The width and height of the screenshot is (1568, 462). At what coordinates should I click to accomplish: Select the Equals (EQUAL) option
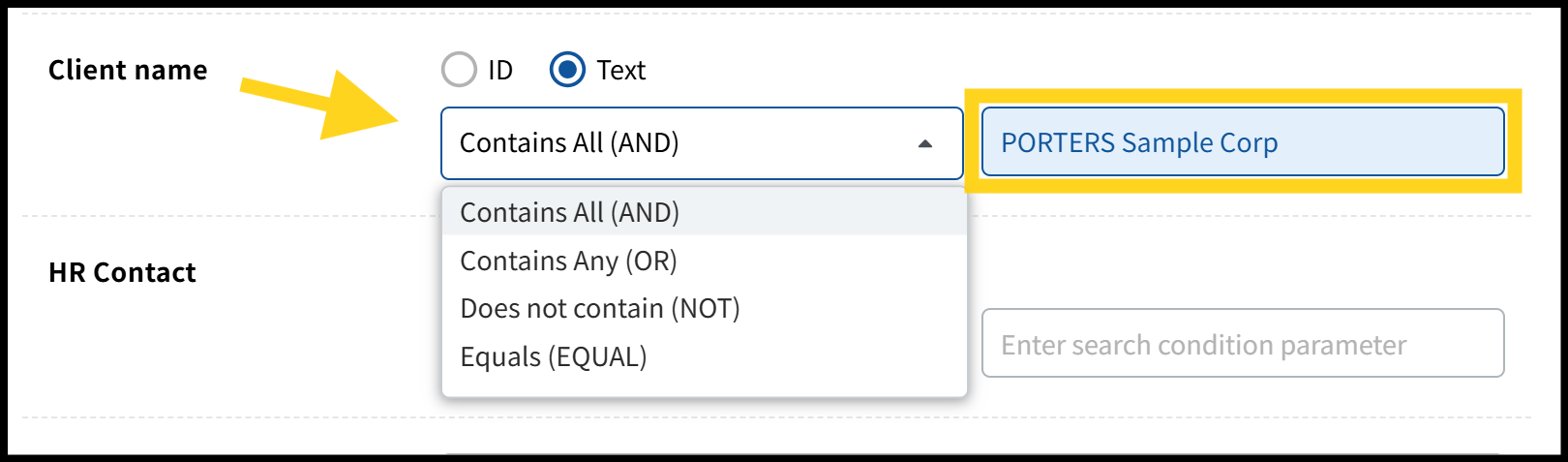(x=554, y=356)
